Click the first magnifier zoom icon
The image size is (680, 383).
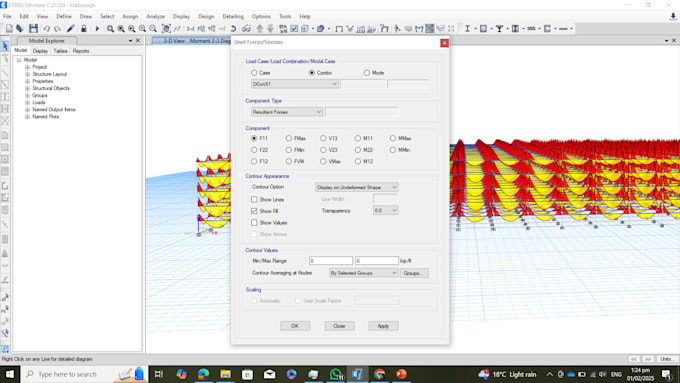point(111,29)
